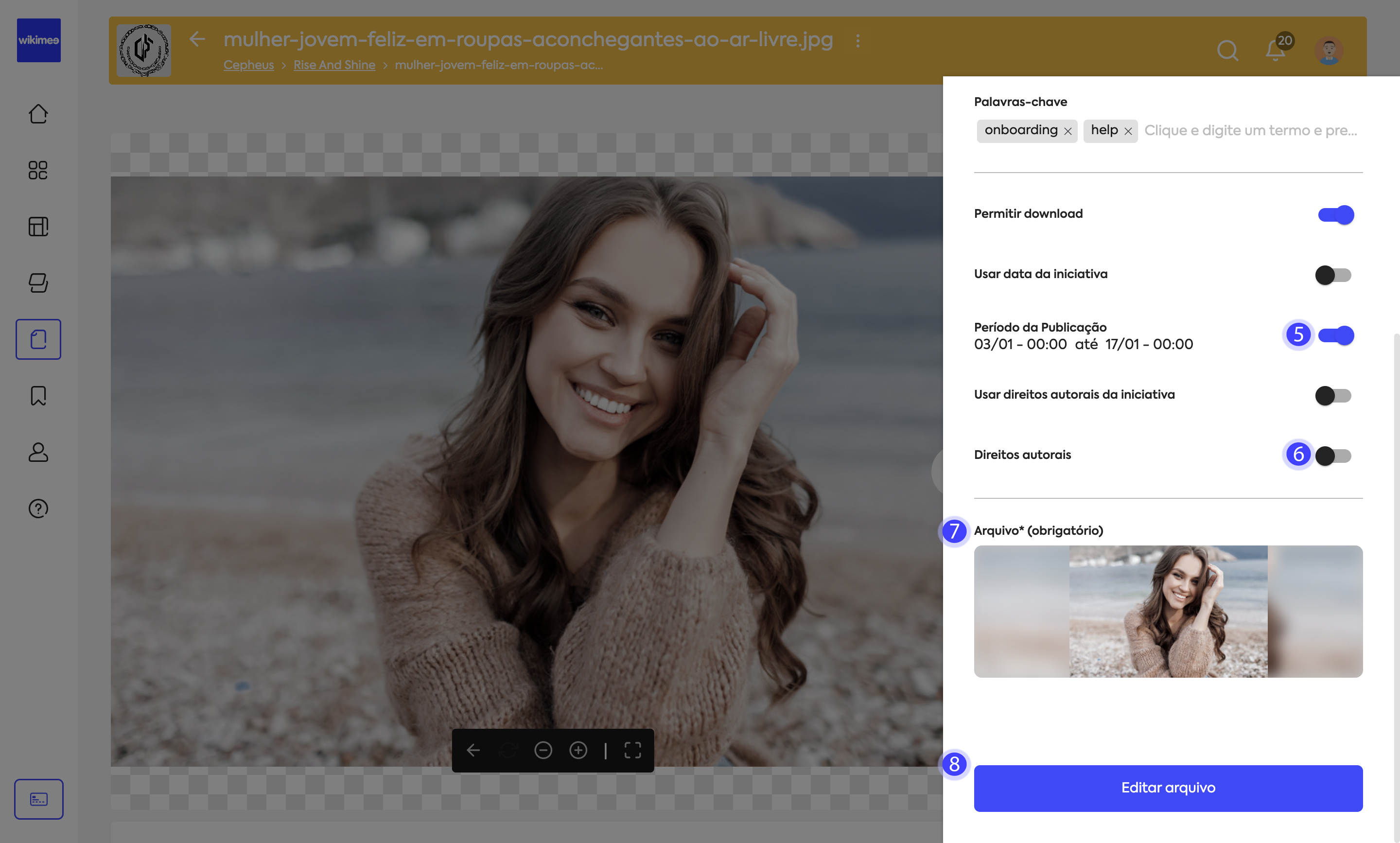The image size is (1400, 843).
Task: Open the apps grid icon in sidebar
Action: [38, 170]
